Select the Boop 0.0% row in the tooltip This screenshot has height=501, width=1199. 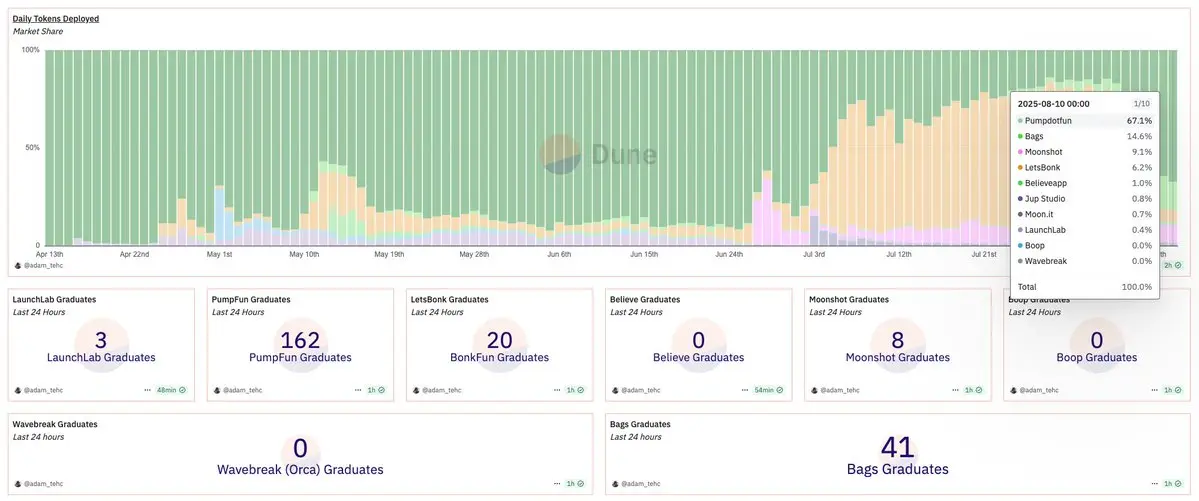click(1085, 246)
